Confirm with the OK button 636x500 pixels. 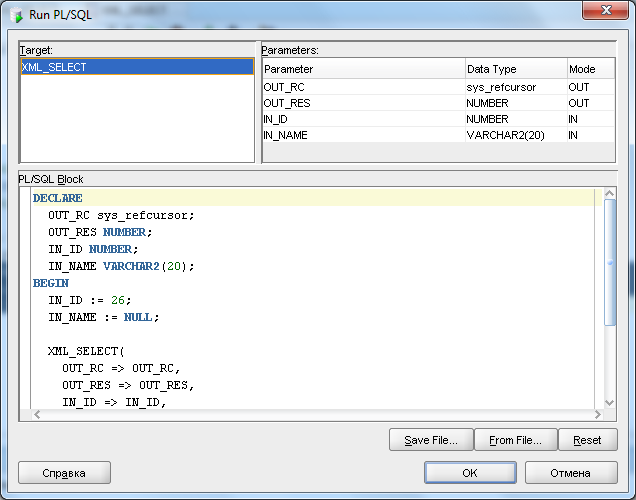470,473
